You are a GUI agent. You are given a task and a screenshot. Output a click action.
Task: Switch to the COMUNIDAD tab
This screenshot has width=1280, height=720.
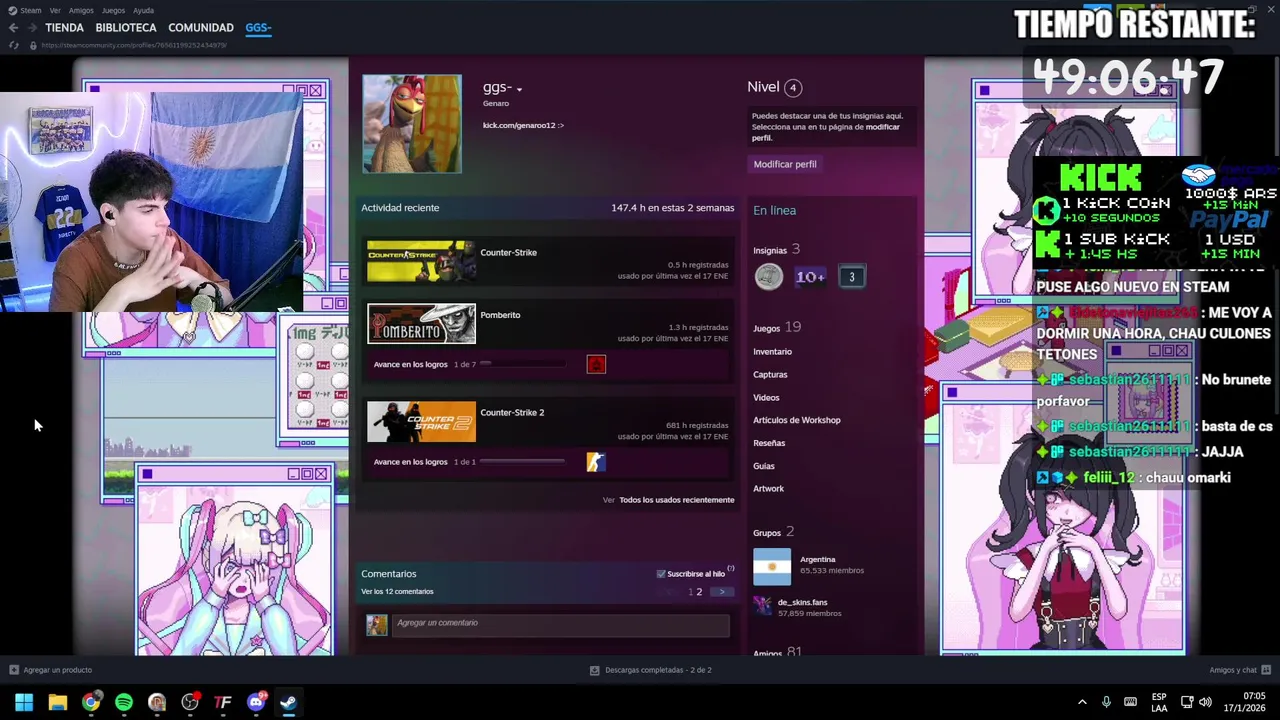point(201,28)
